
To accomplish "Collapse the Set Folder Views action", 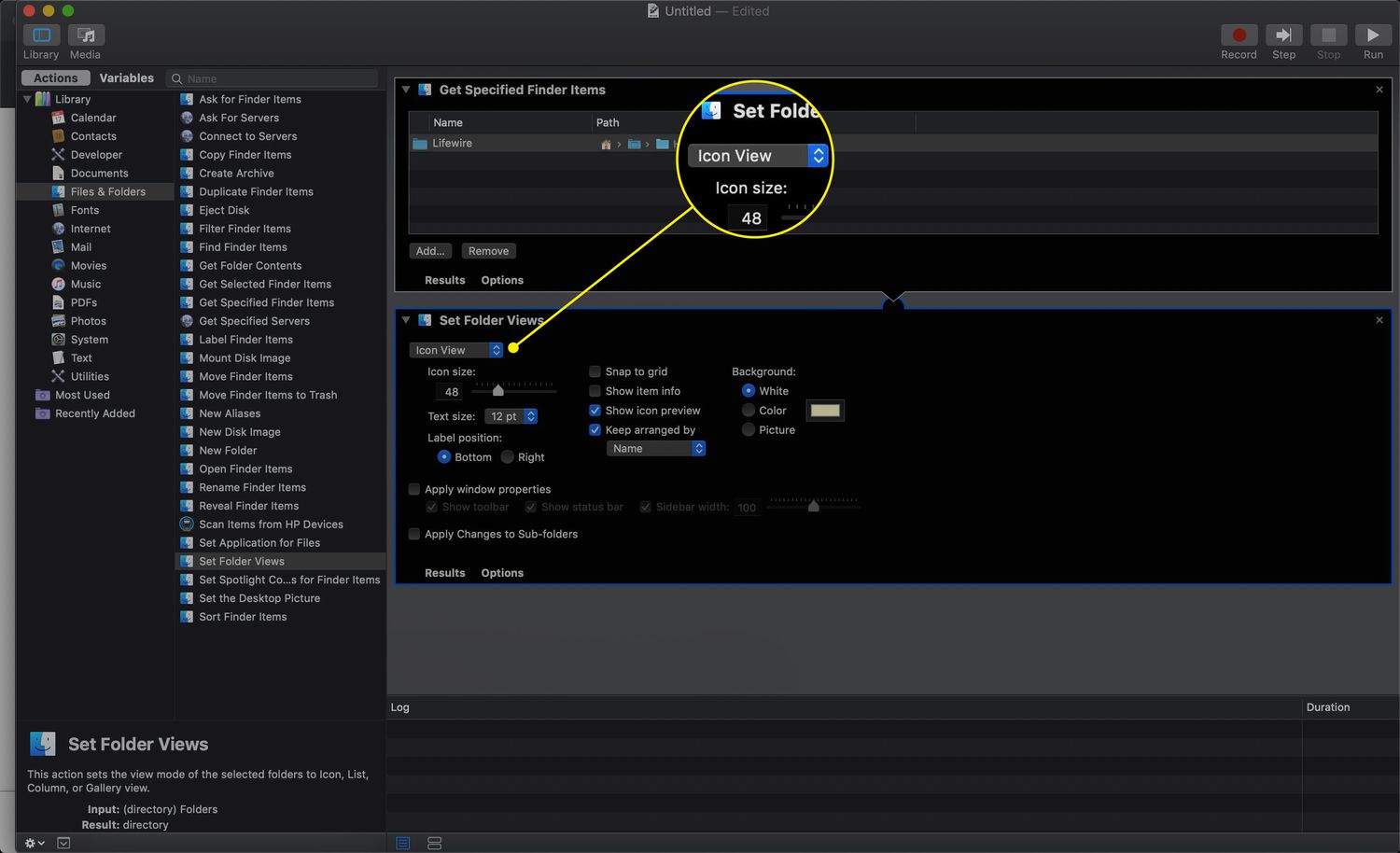I will (x=406, y=320).
